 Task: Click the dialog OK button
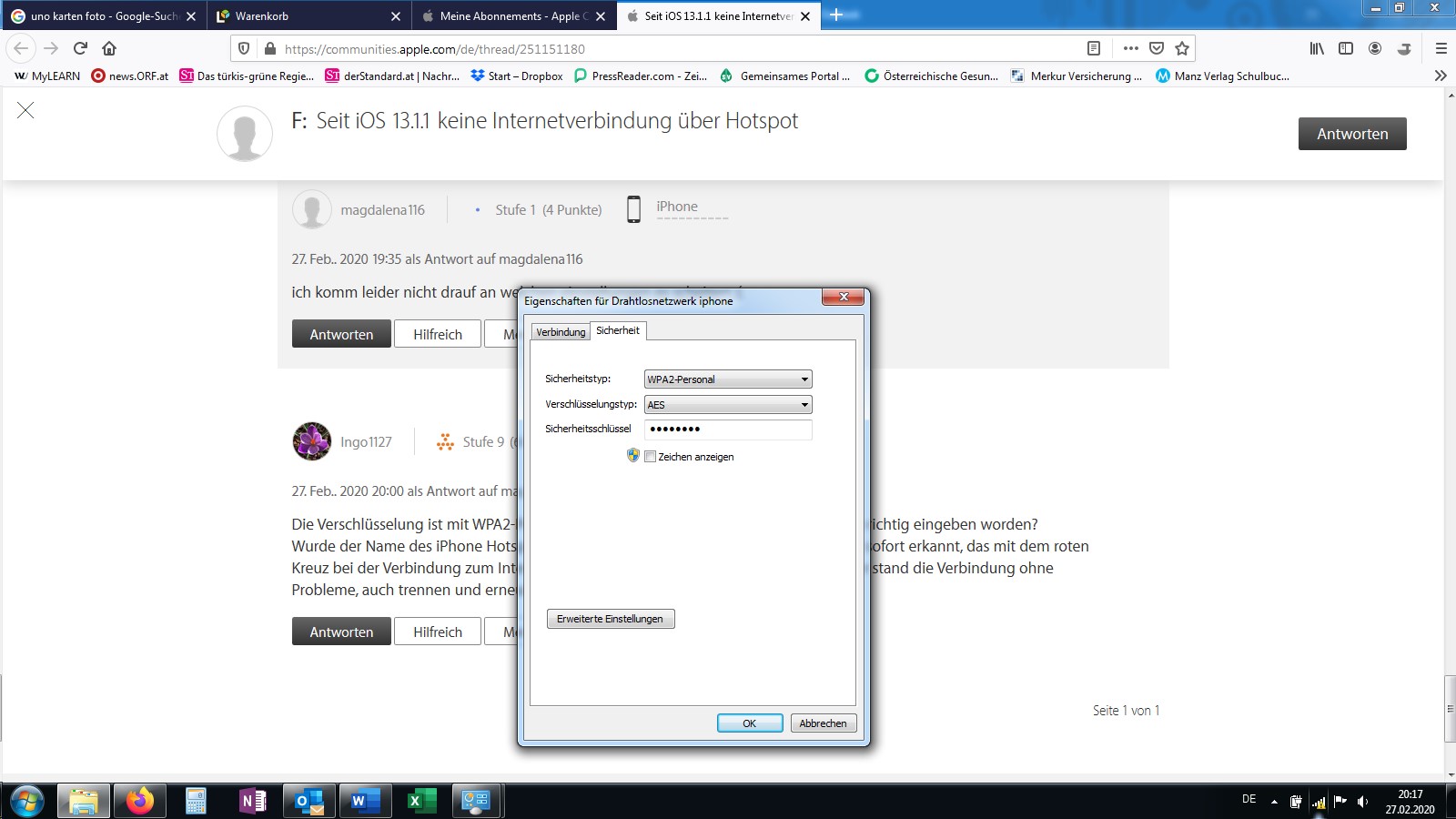pyautogui.click(x=750, y=723)
